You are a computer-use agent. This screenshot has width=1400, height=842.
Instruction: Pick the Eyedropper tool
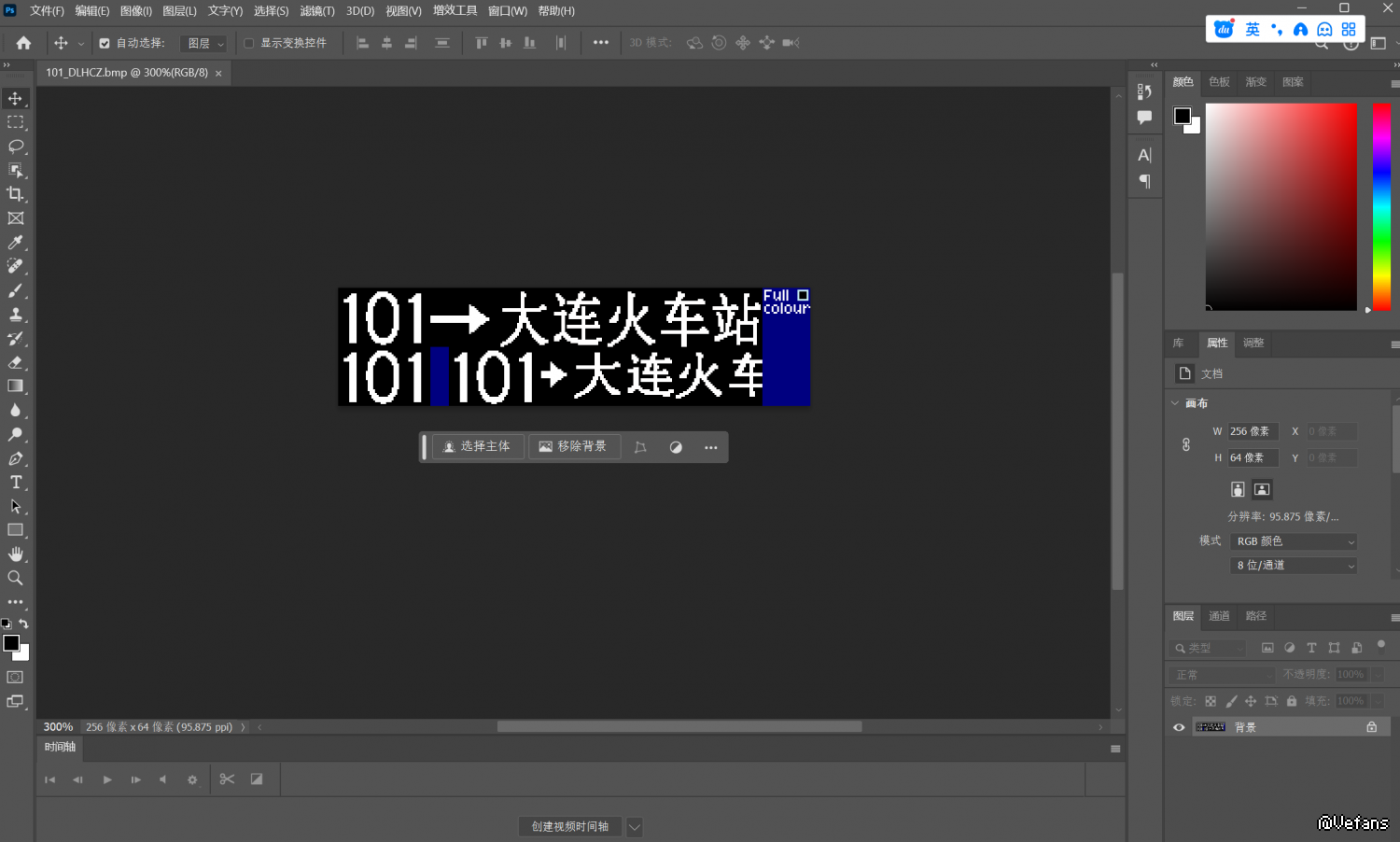point(15,243)
